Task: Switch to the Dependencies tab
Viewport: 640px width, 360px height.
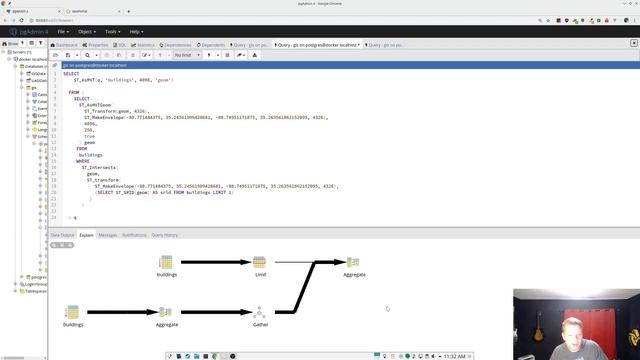Action: [175, 45]
